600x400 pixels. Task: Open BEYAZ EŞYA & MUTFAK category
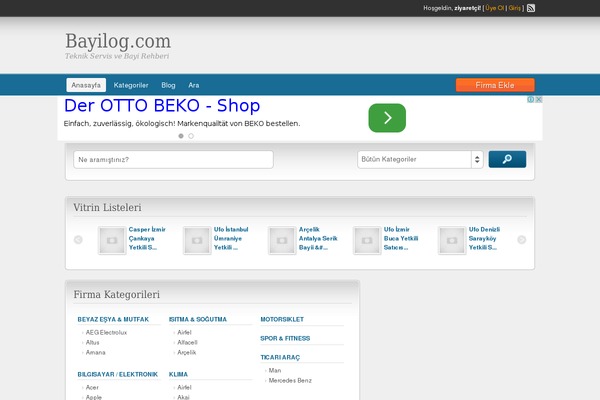(113, 319)
